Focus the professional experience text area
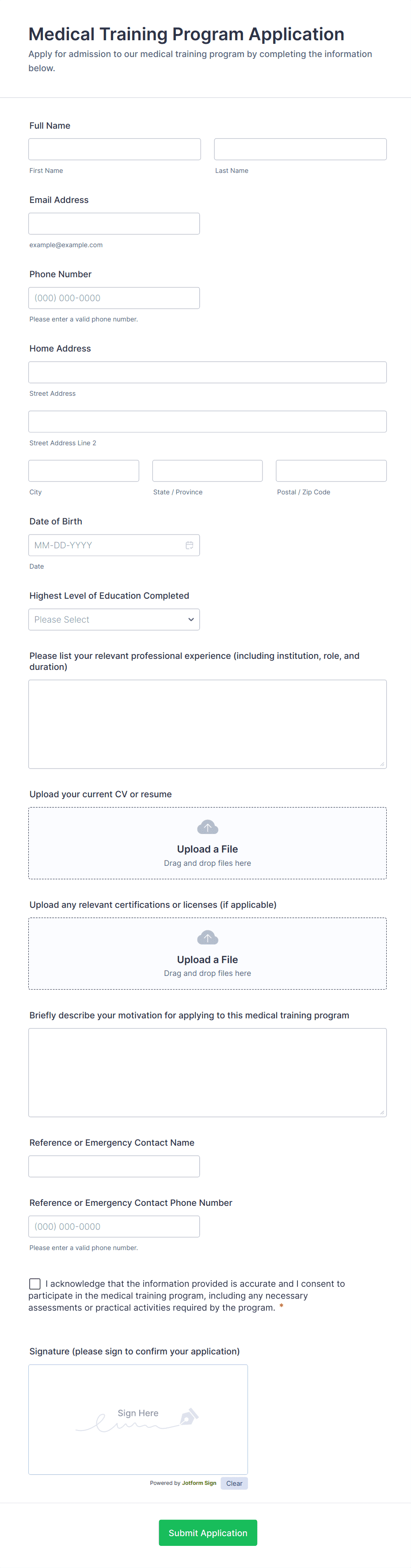411x1568 pixels. 207,724
